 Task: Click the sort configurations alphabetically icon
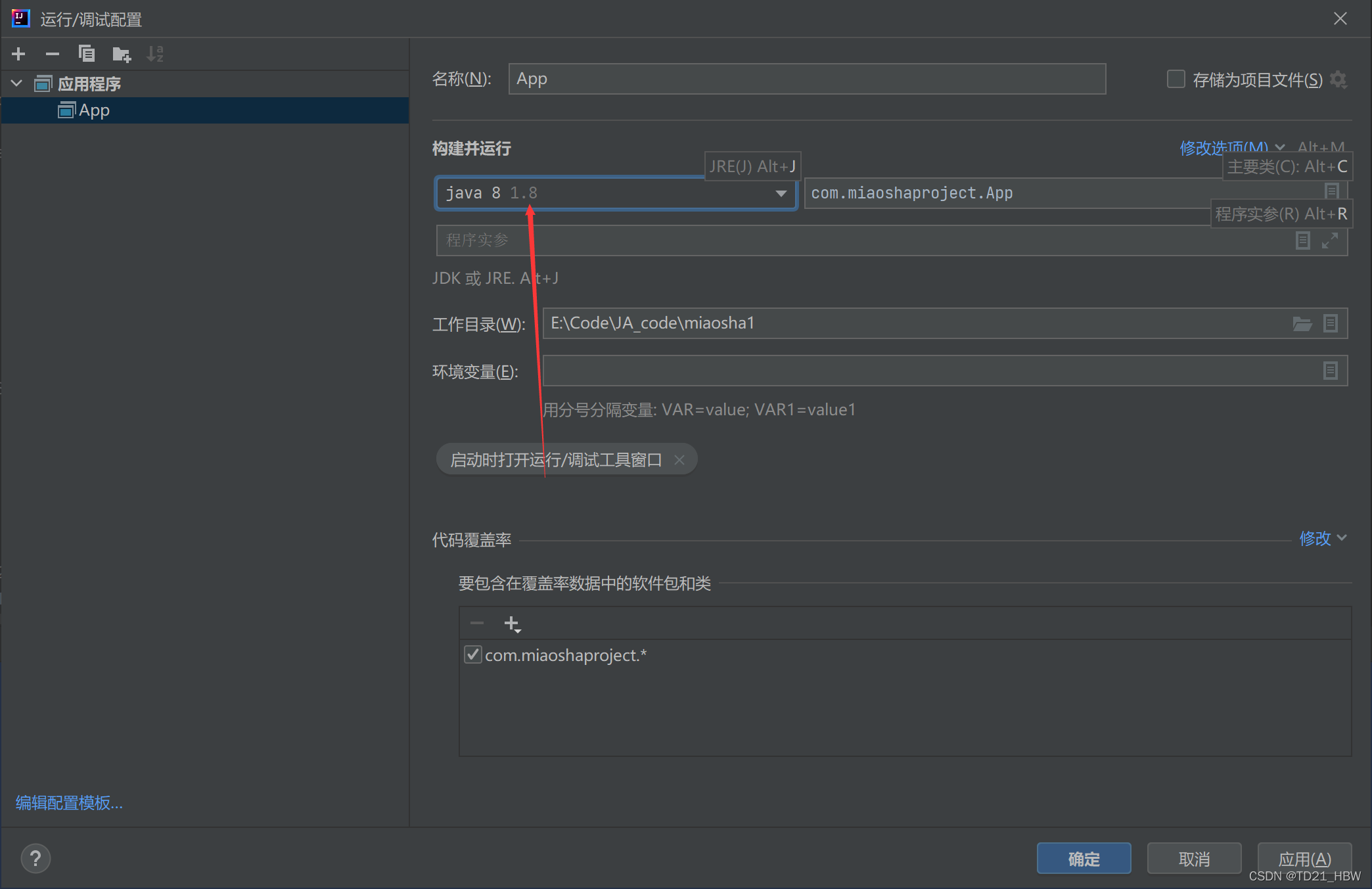point(155,54)
